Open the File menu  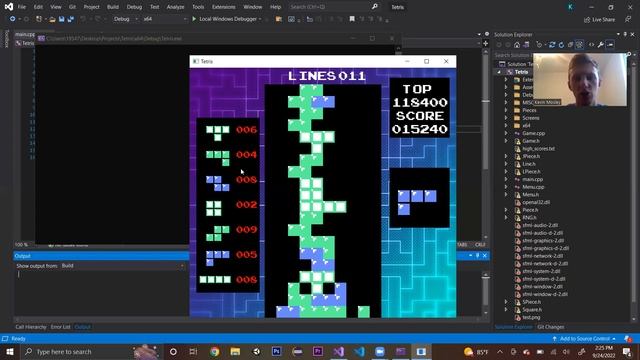[x=22, y=7]
